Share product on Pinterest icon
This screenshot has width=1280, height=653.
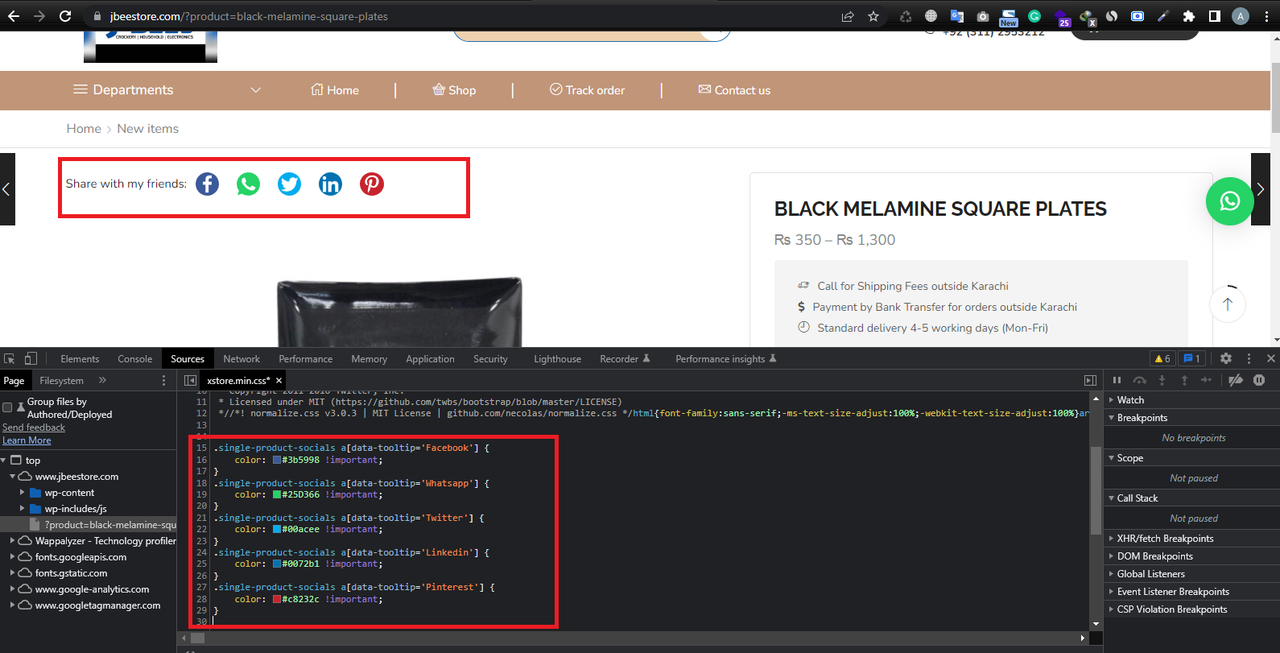(x=372, y=184)
